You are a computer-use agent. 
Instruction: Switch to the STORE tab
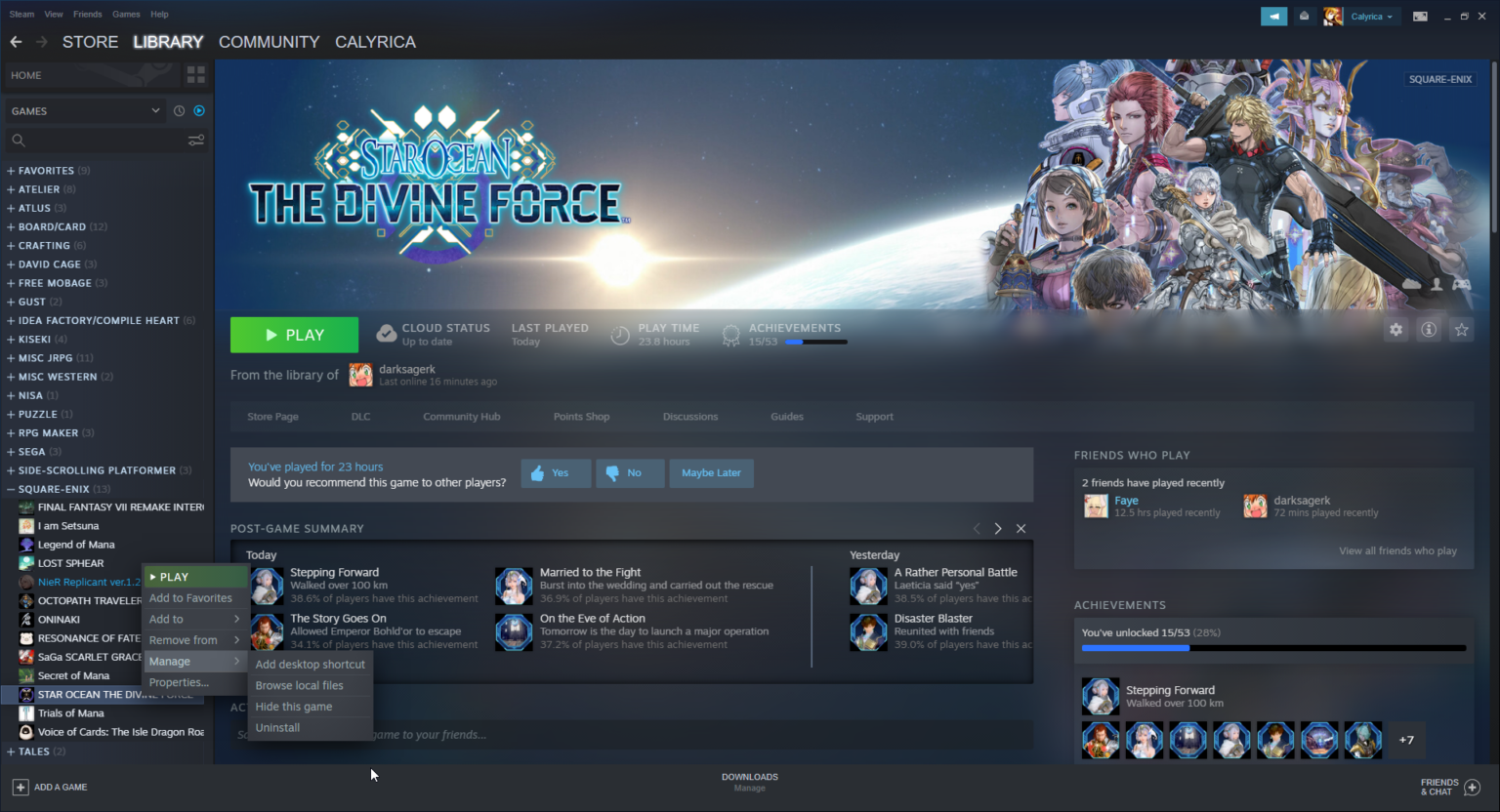[x=90, y=42]
